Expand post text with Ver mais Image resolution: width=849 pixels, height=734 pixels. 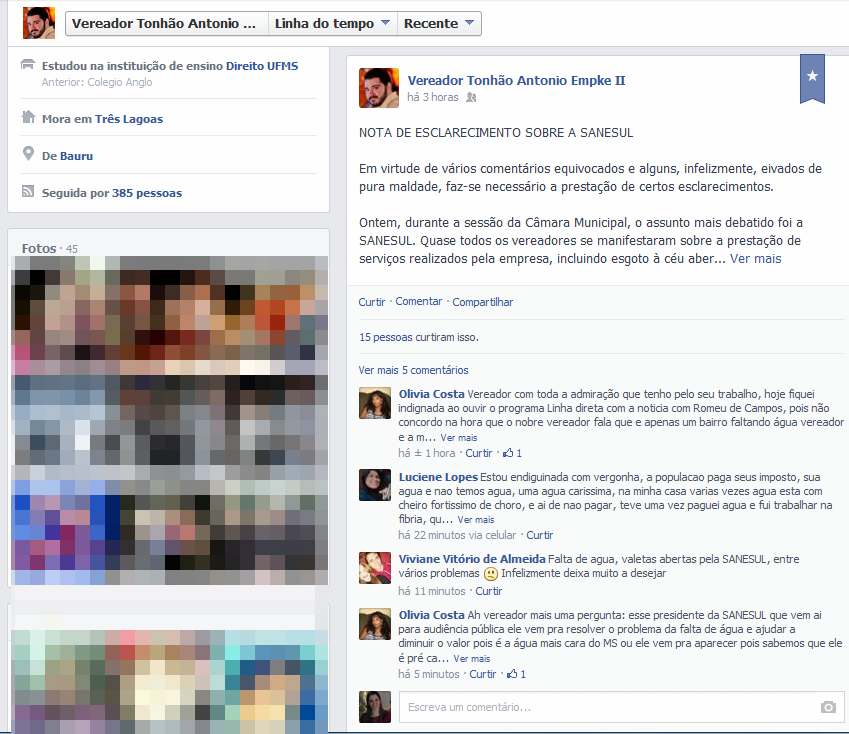coord(755,259)
